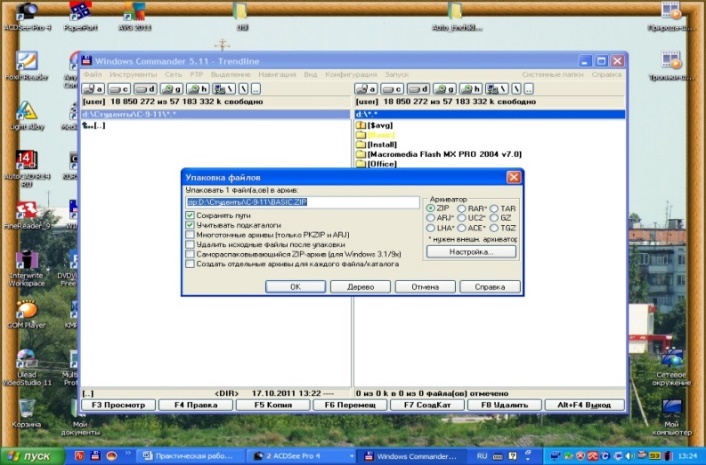
Task: Open the Файл menu
Action: click(x=93, y=74)
